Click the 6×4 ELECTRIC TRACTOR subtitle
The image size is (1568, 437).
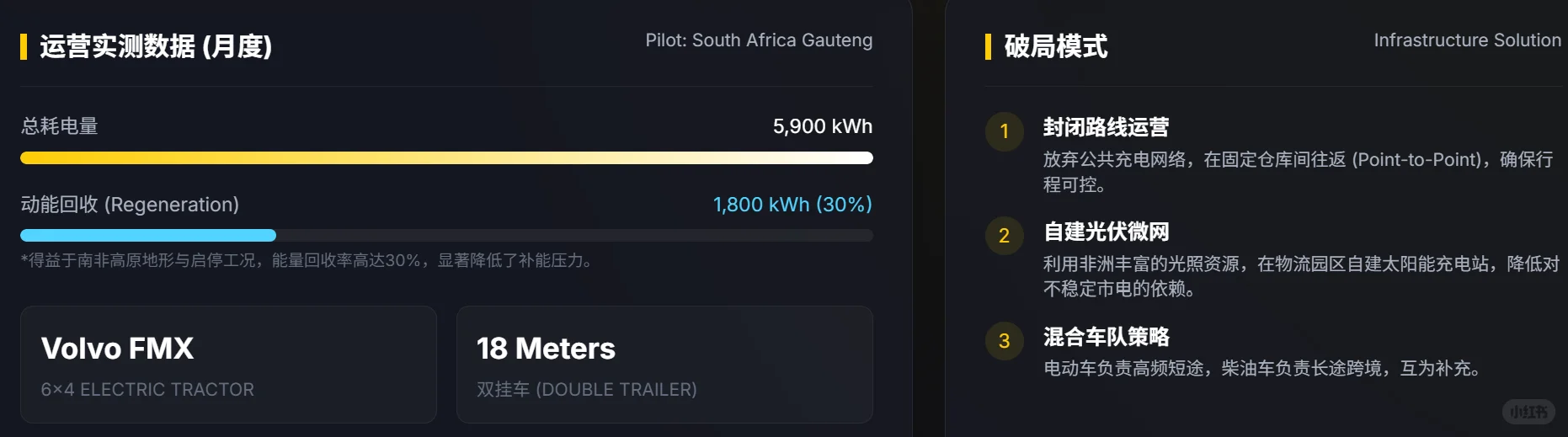pos(147,390)
